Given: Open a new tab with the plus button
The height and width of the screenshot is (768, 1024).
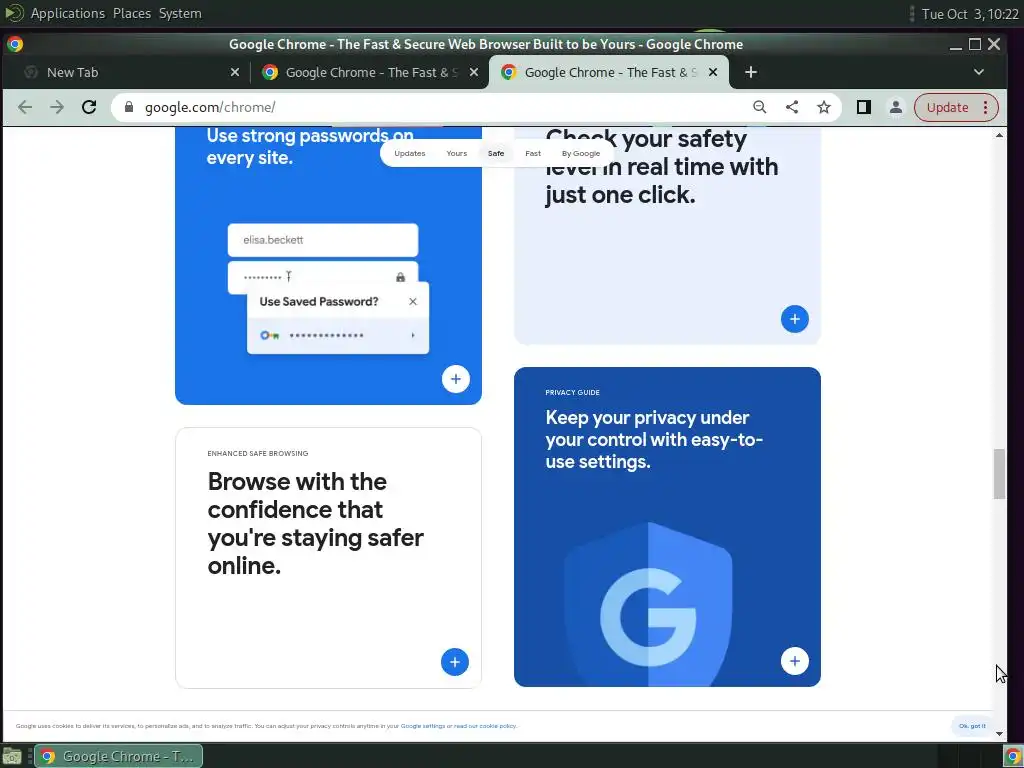Looking at the screenshot, I should coord(751,72).
